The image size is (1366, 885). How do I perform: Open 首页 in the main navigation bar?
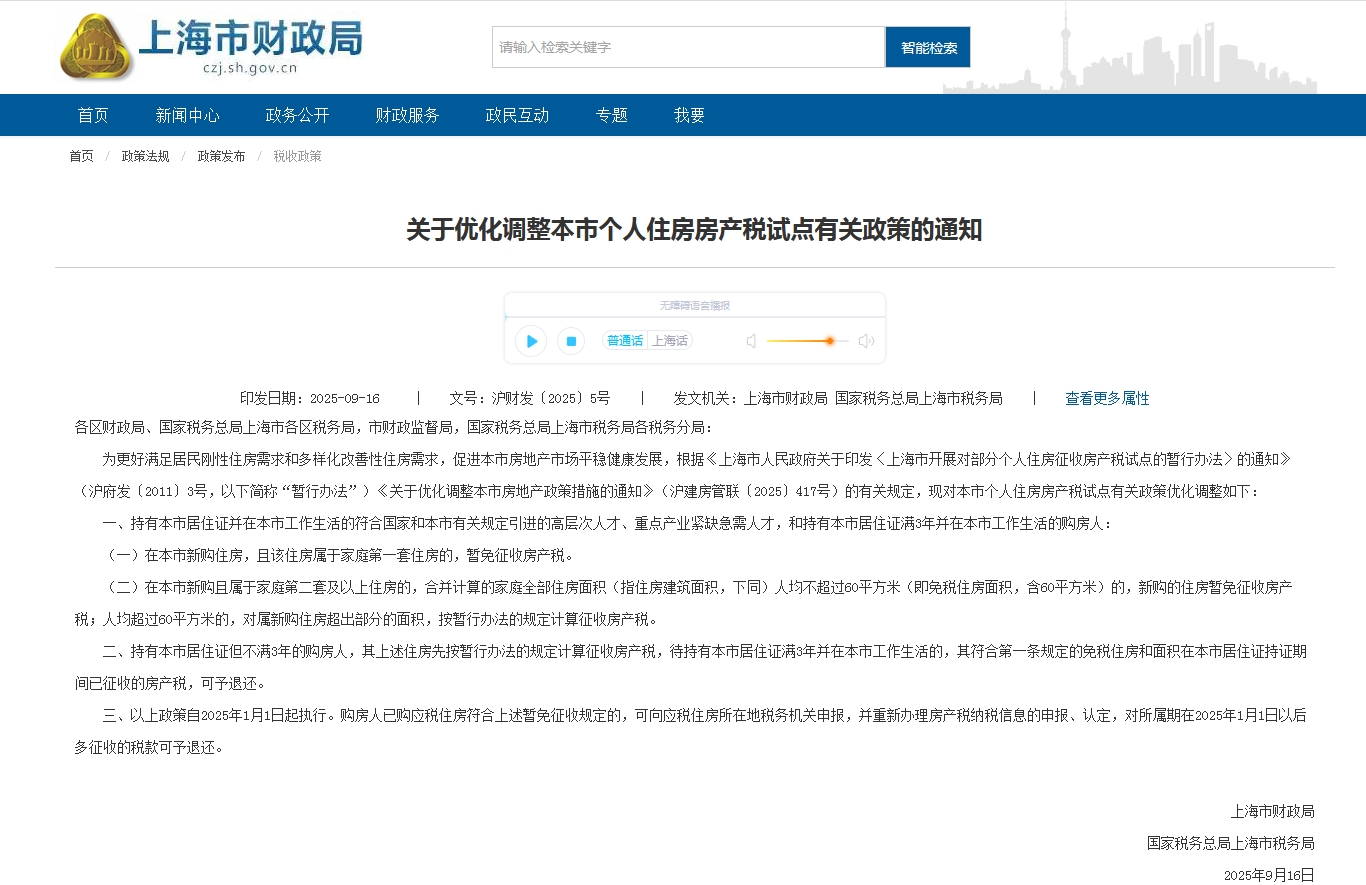(93, 115)
